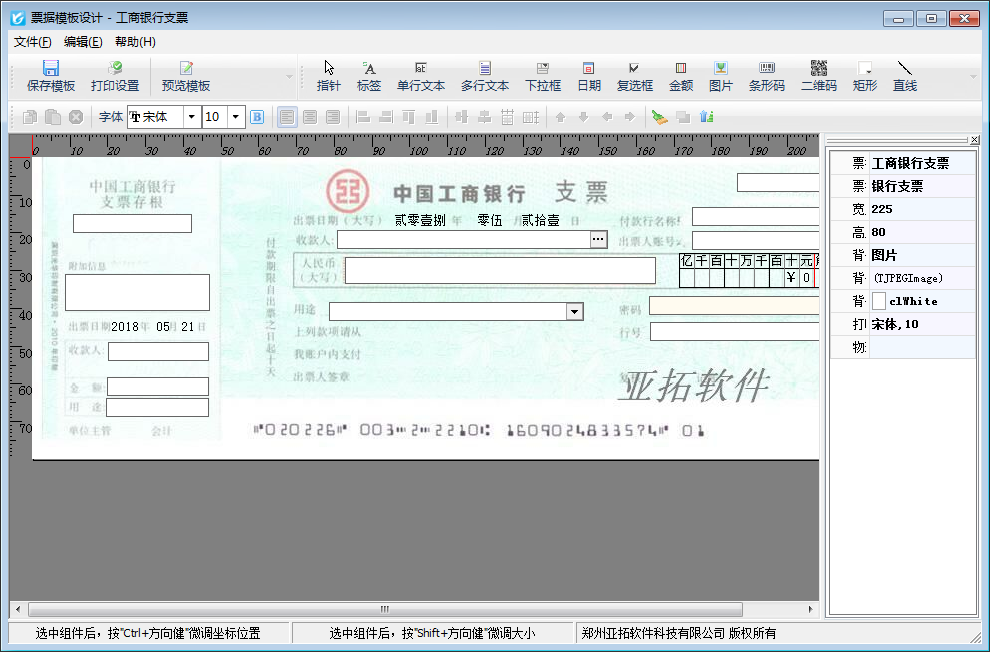Select the 单行文本 single-line text tool
Screen dimensions: 990x652
coord(420,76)
